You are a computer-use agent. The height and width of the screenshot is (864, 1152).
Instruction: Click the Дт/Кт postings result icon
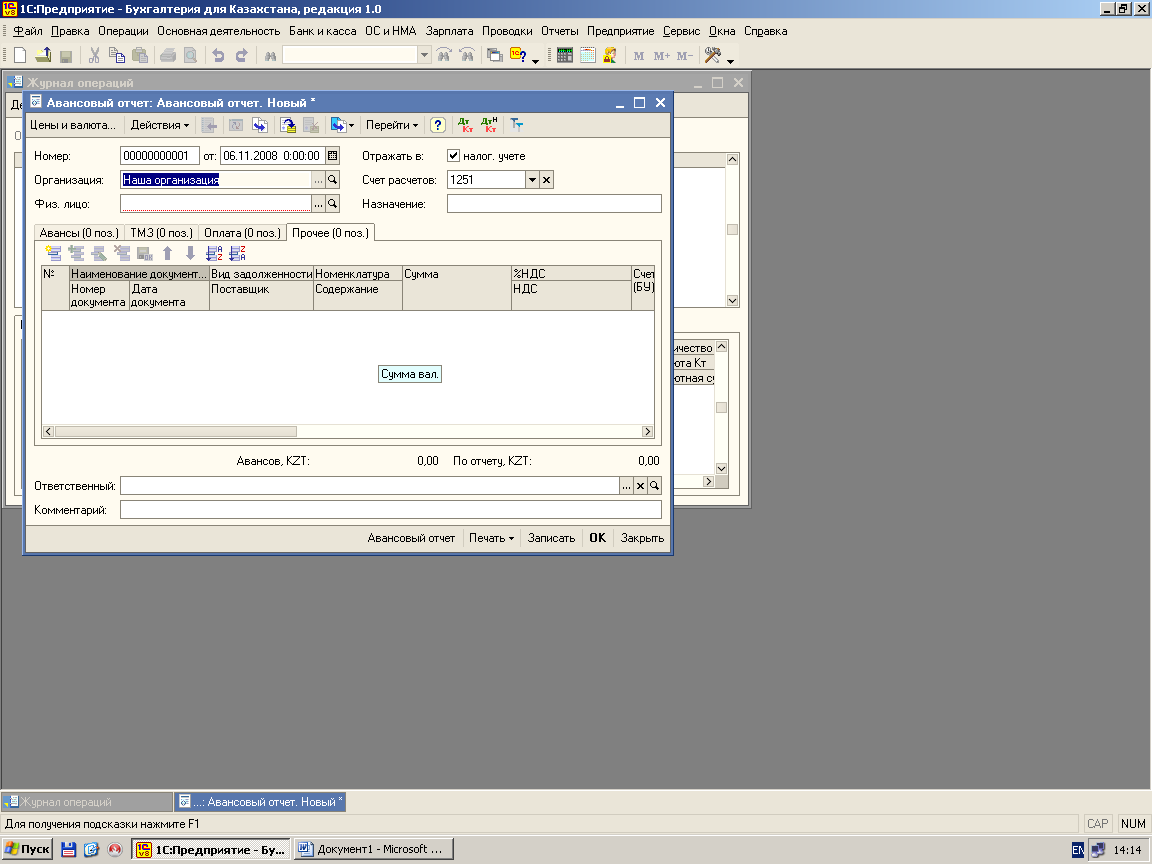466,125
